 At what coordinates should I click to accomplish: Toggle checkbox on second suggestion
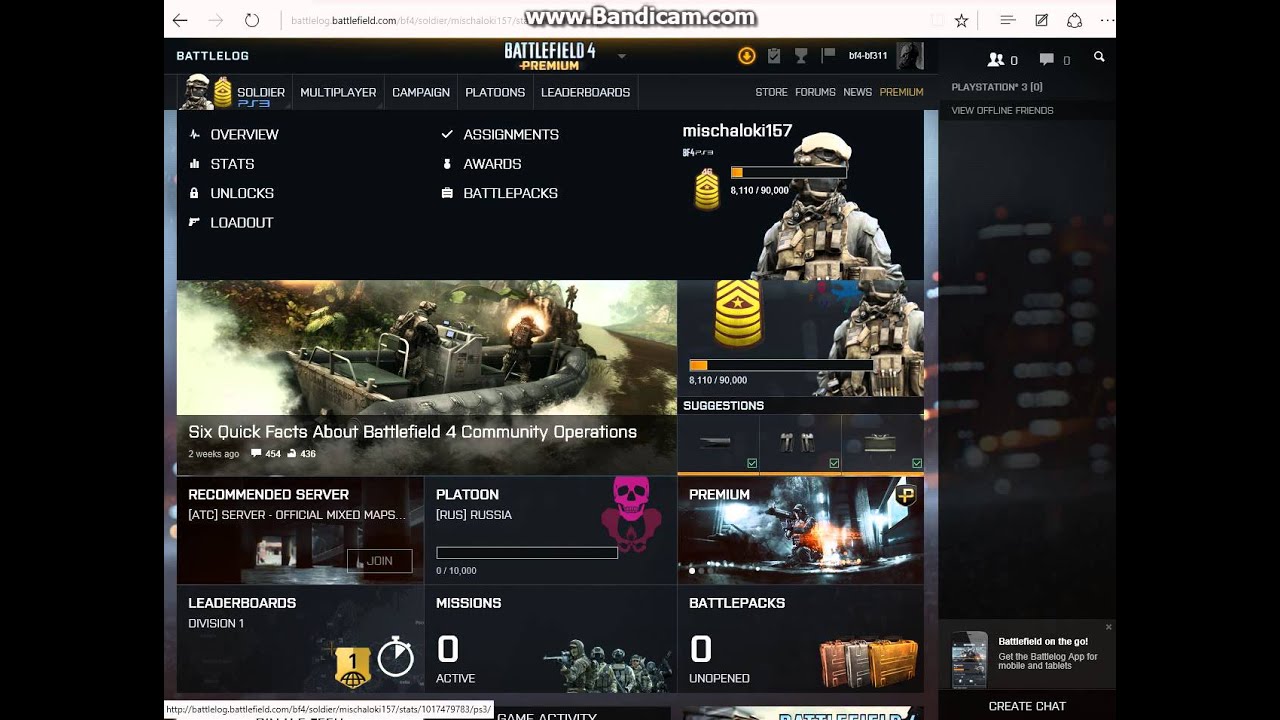point(834,463)
